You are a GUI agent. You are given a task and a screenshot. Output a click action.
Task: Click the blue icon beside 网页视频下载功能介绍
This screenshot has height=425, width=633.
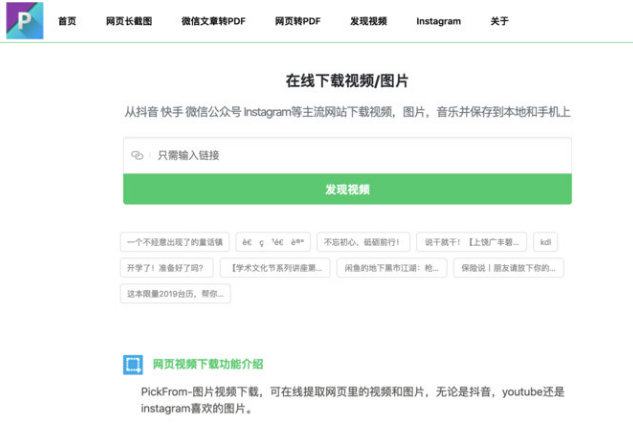coord(132,365)
